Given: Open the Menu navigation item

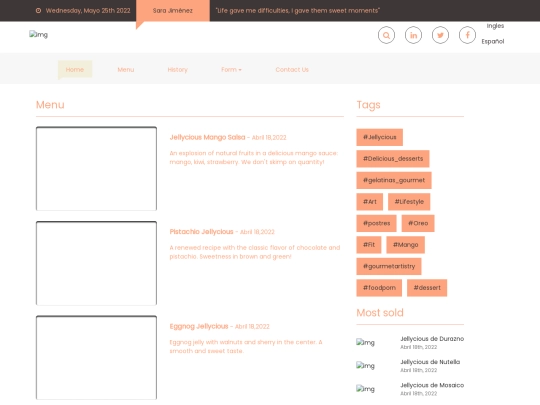Looking at the screenshot, I should [126, 70].
